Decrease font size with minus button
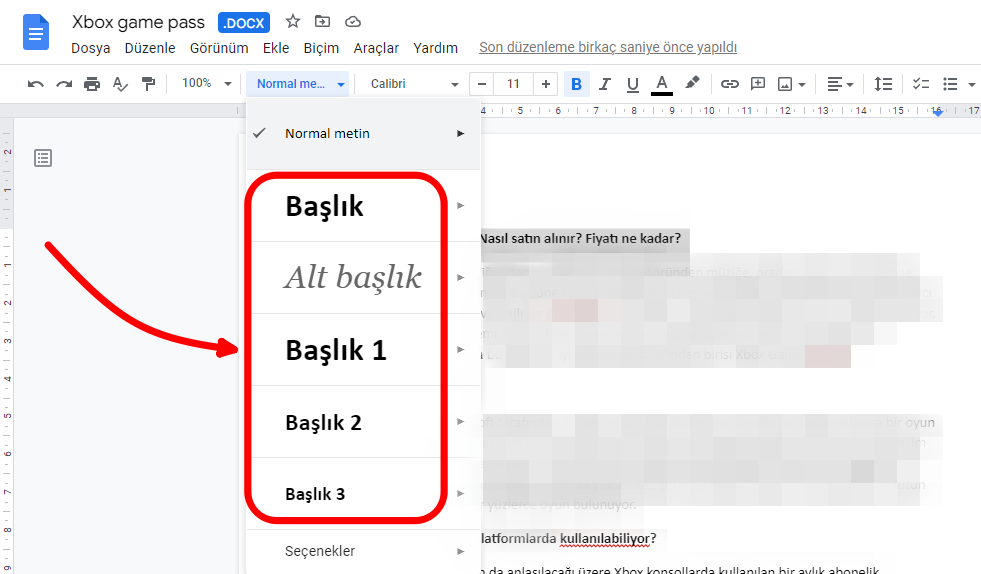Screen dimensions: 981x574 (481, 84)
